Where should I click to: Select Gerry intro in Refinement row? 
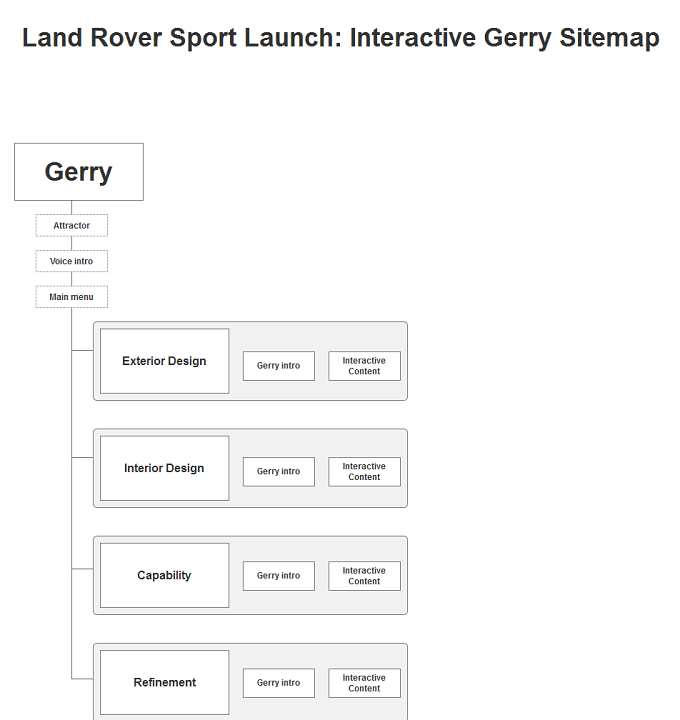click(x=279, y=683)
